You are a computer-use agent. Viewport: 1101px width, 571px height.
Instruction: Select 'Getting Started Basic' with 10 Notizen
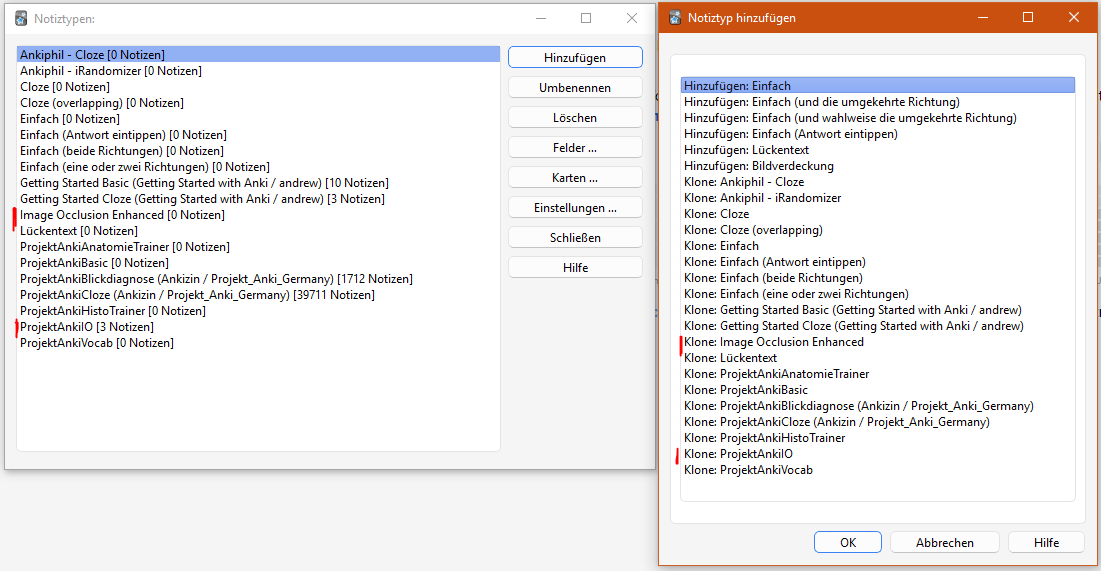click(x=258, y=183)
